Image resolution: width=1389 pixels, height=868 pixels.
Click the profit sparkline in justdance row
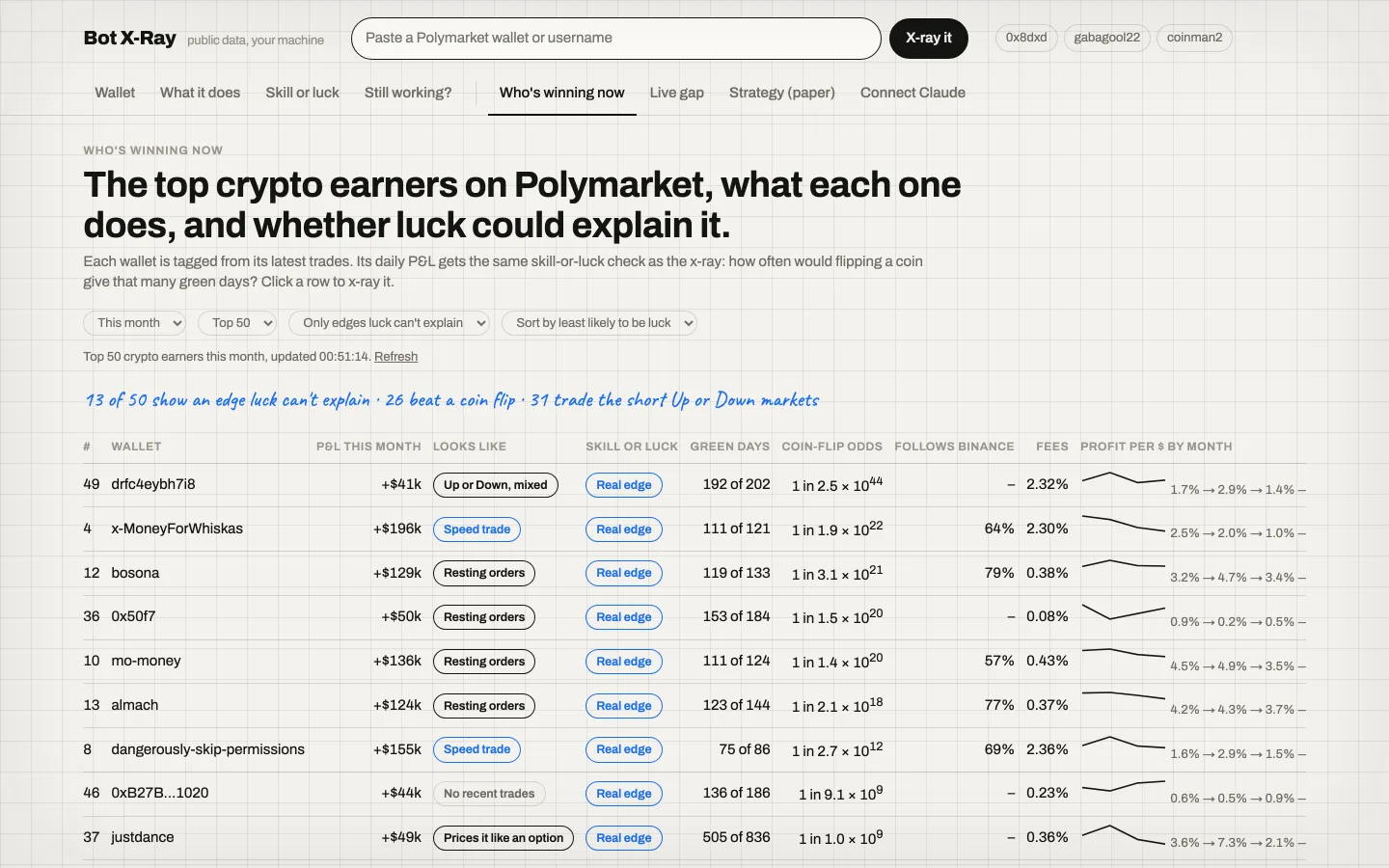[1124, 834]
